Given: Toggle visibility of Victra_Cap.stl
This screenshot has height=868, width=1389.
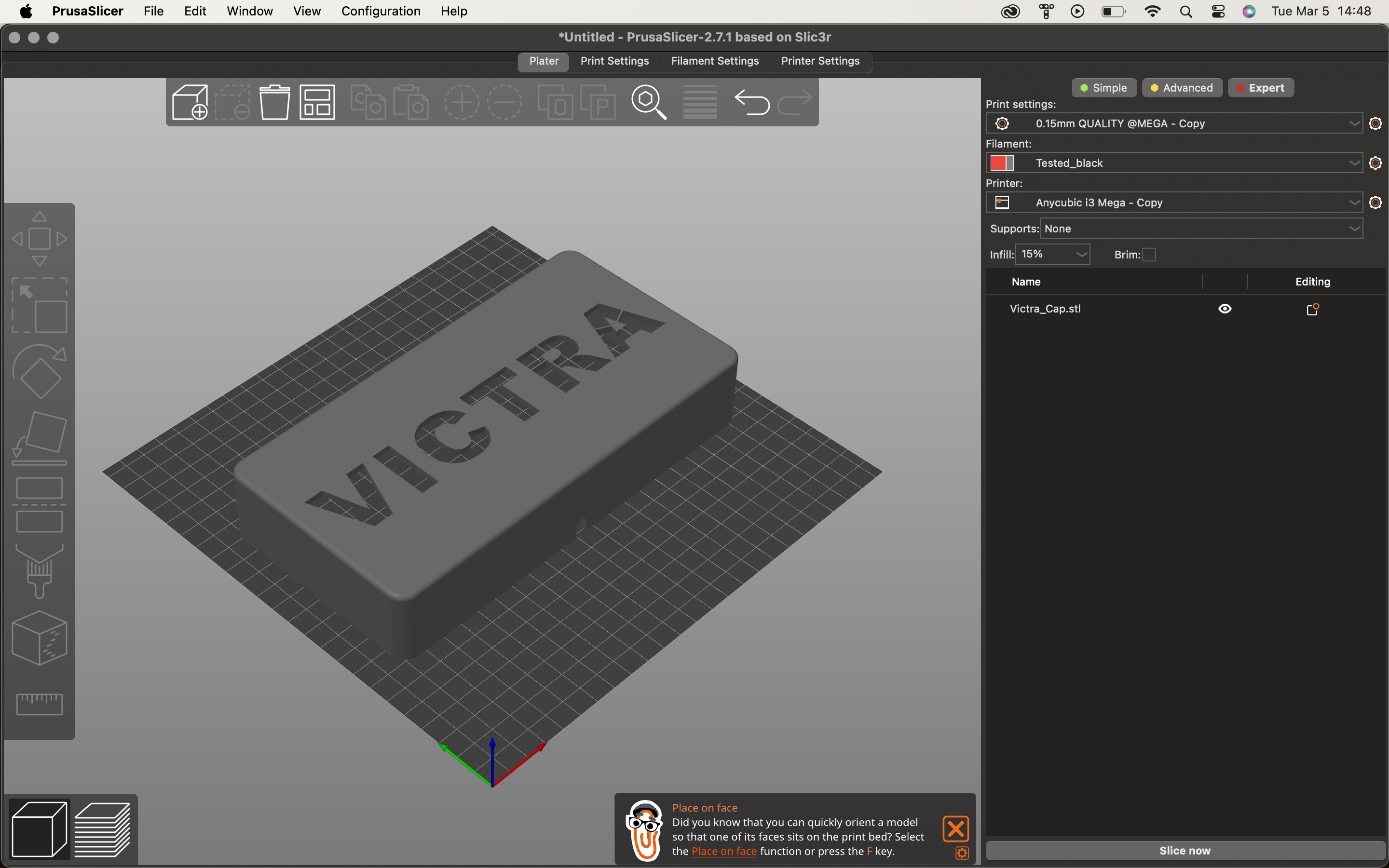Looking at the screenshot, I should tap(1225, 309).
